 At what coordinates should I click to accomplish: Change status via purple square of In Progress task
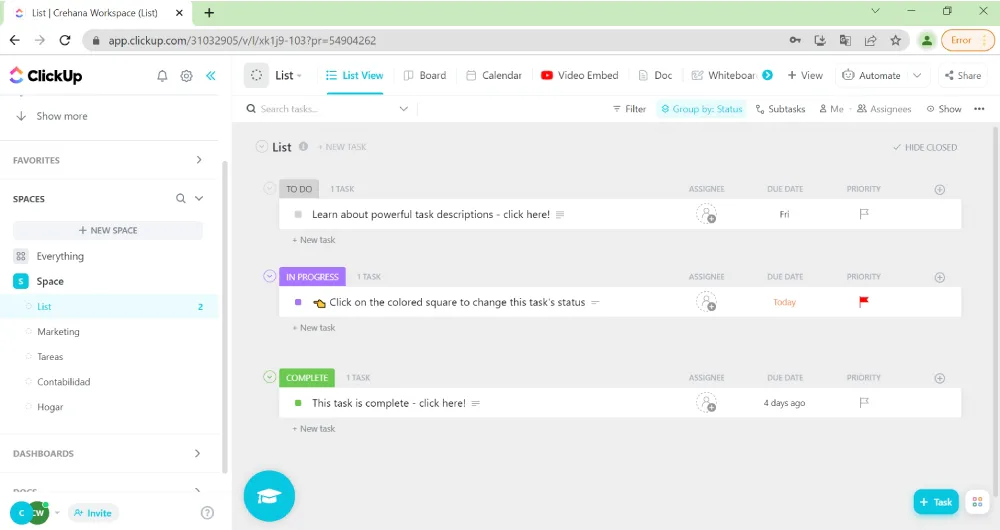pyautogui.click(x=298, y=302)
